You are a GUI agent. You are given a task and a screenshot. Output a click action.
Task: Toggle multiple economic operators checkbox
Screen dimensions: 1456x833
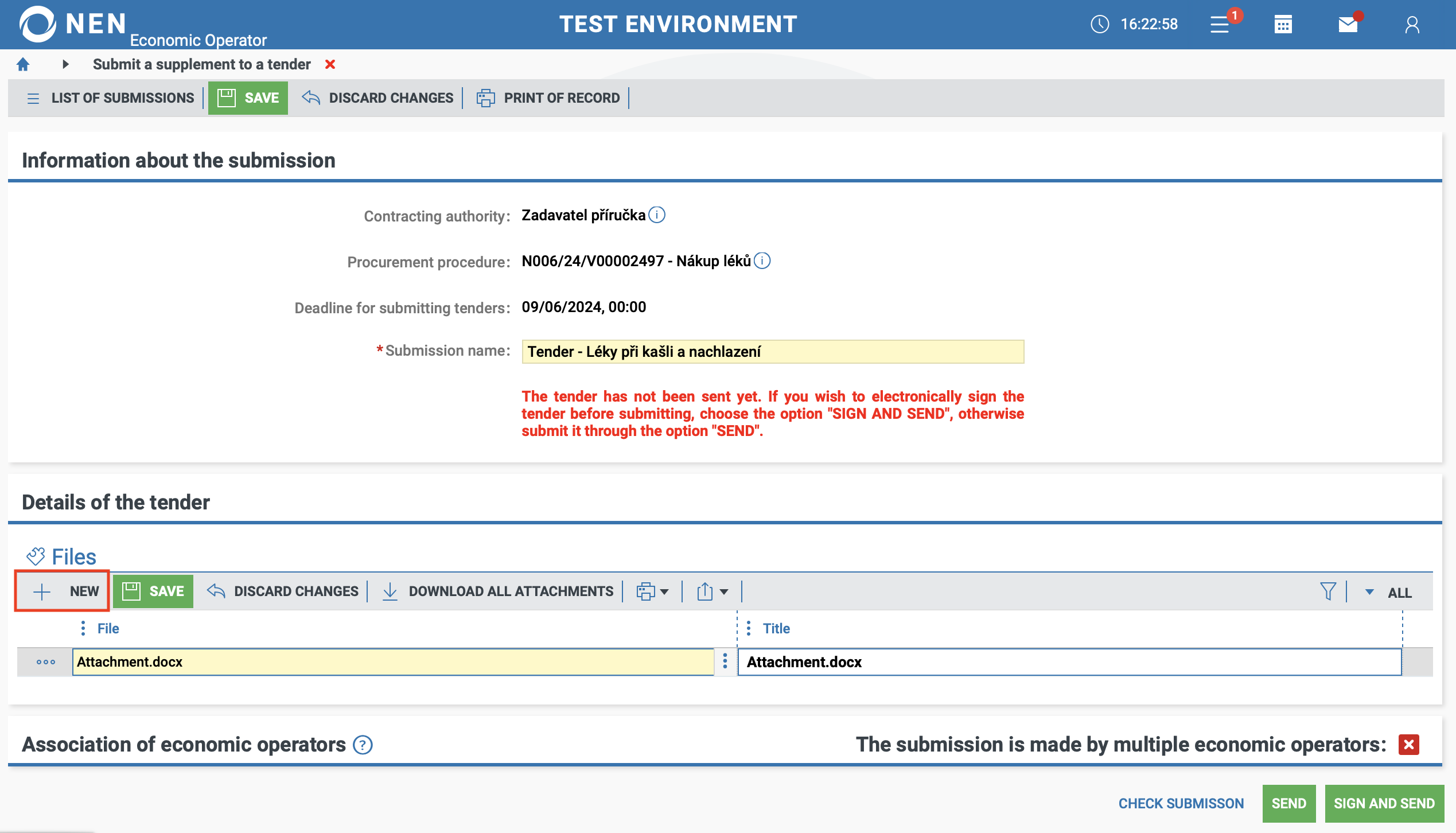[x=1408, y=745]
